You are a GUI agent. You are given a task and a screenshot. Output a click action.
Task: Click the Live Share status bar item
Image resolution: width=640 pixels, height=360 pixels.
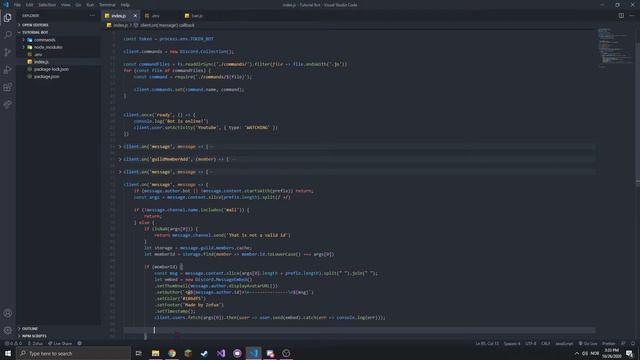tap(60, 344)
